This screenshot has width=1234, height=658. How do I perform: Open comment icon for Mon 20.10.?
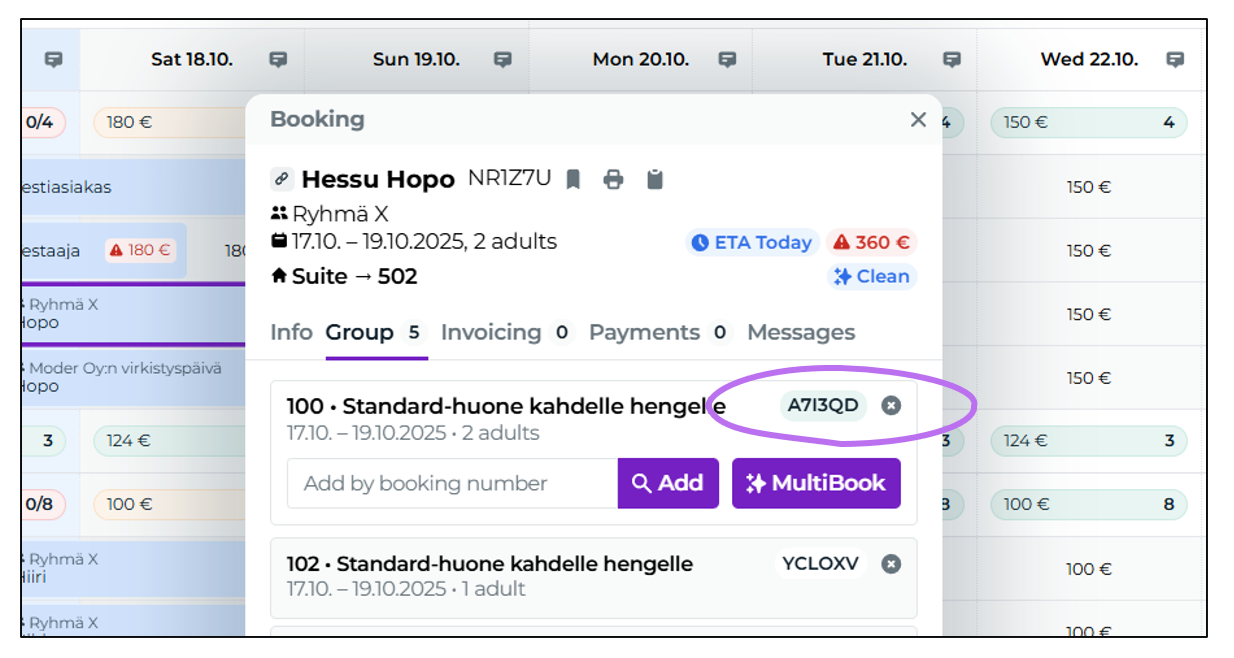click(728, 60)
